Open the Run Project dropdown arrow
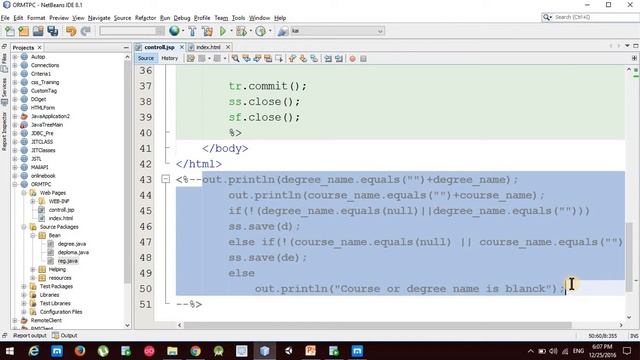 pyautogui.click(x=231, y=31)
